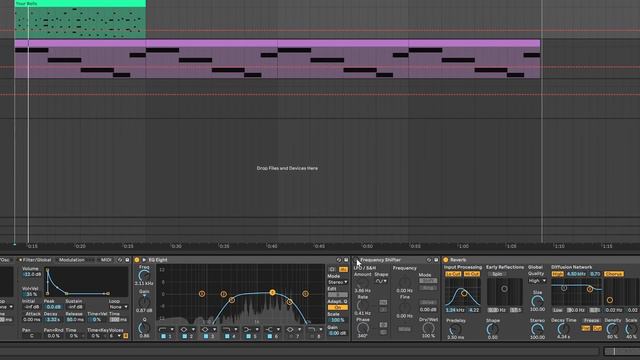This screenshot has height=360, width=640.
Task: Click EQ Eight Scale 100% field
Action: pos(338,320)
